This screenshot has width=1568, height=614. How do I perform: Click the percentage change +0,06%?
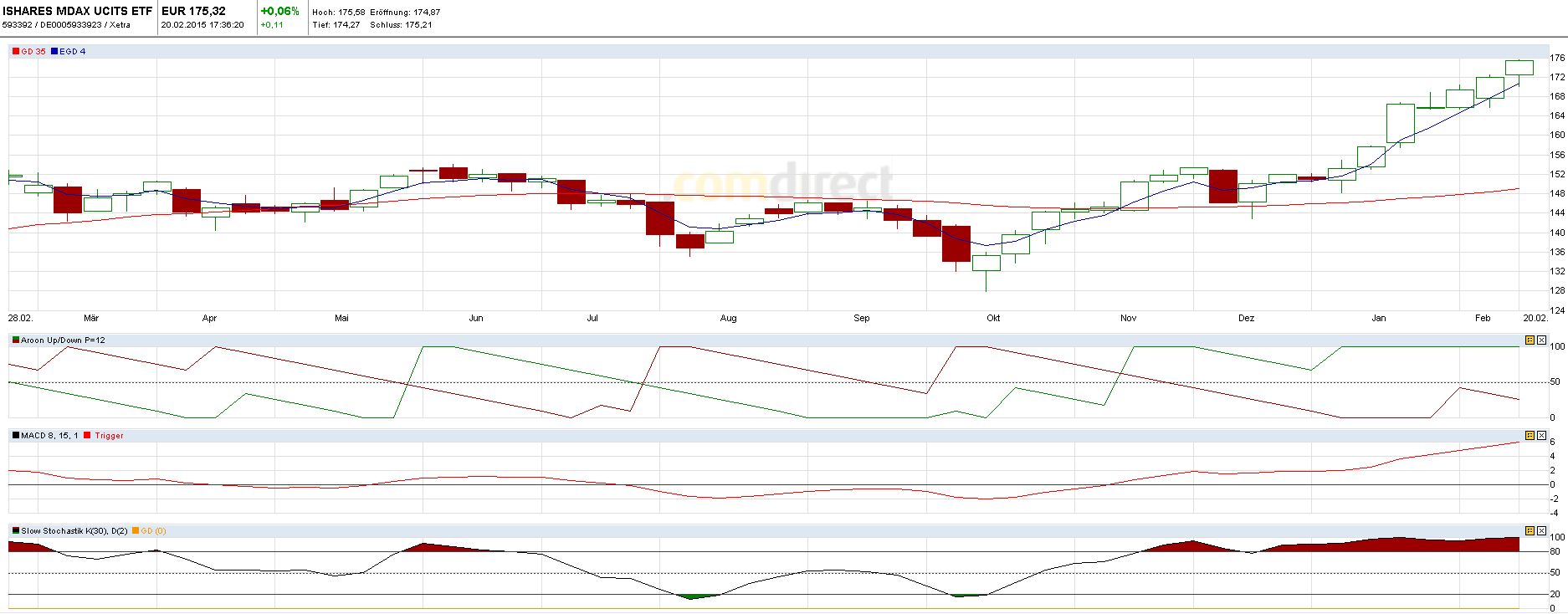tap(279, 12)
